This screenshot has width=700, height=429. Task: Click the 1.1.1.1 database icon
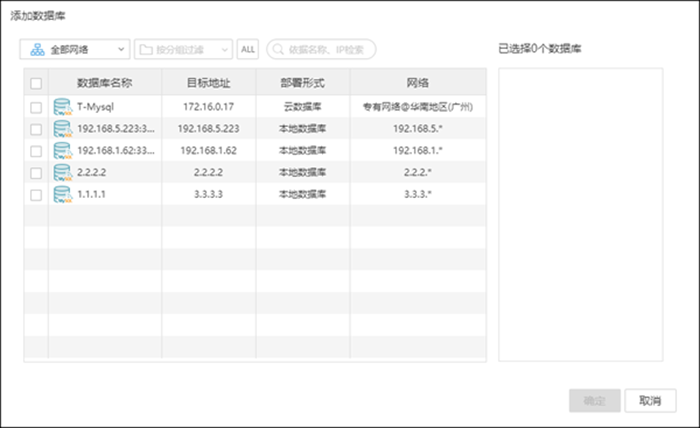[63, 195]
